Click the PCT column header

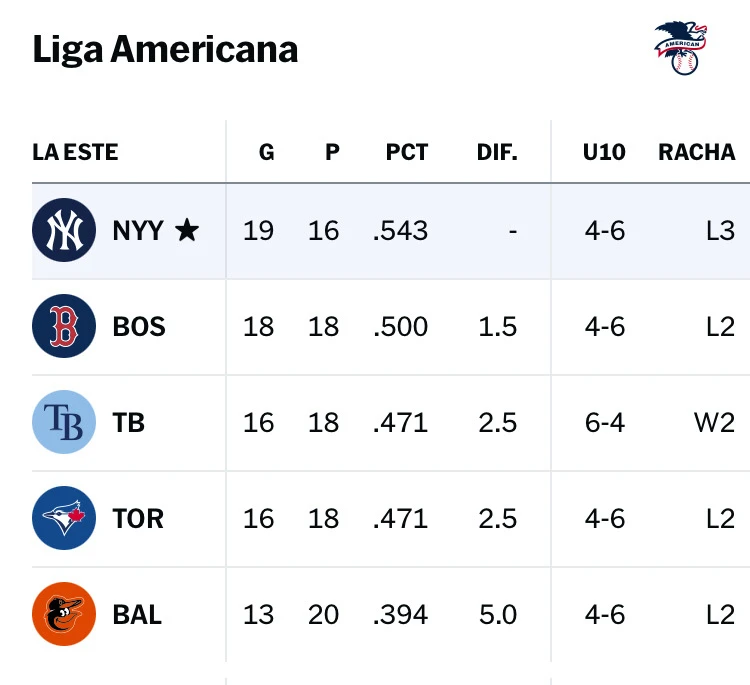[x=407, y=152]
